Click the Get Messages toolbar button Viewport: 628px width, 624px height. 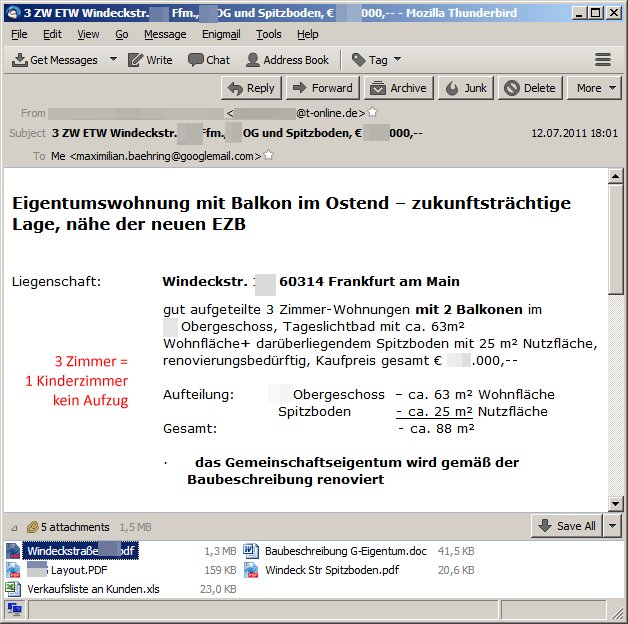pyautogui.click(x=56, y=60)
